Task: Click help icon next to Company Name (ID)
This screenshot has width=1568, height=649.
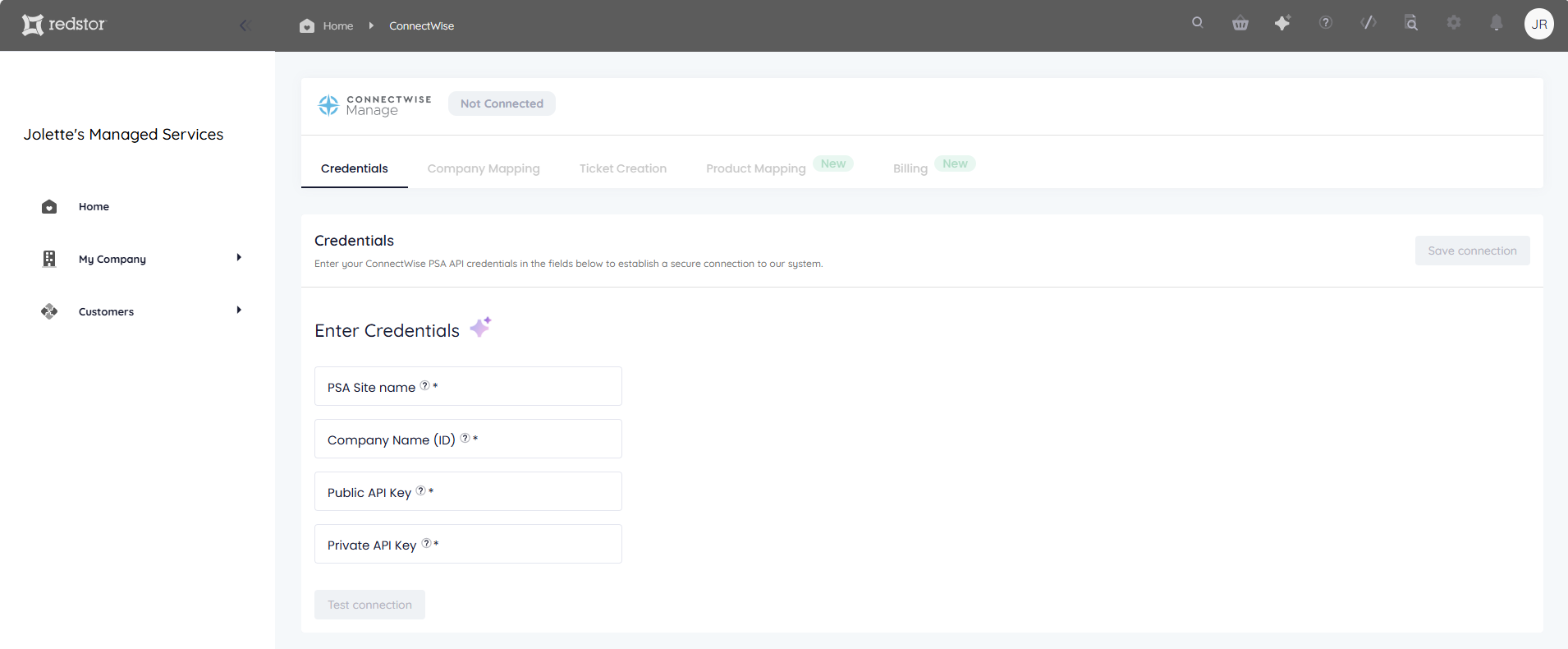Action: coord(465,438)
